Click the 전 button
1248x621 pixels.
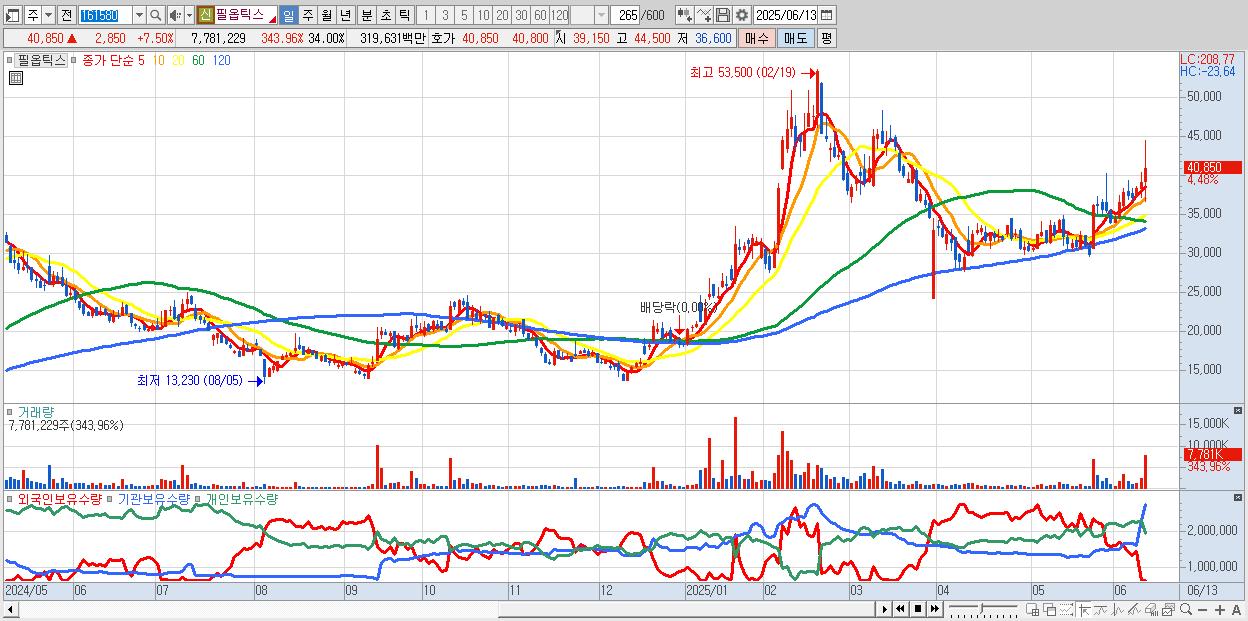pyautogui.click(x=66, y=15)
